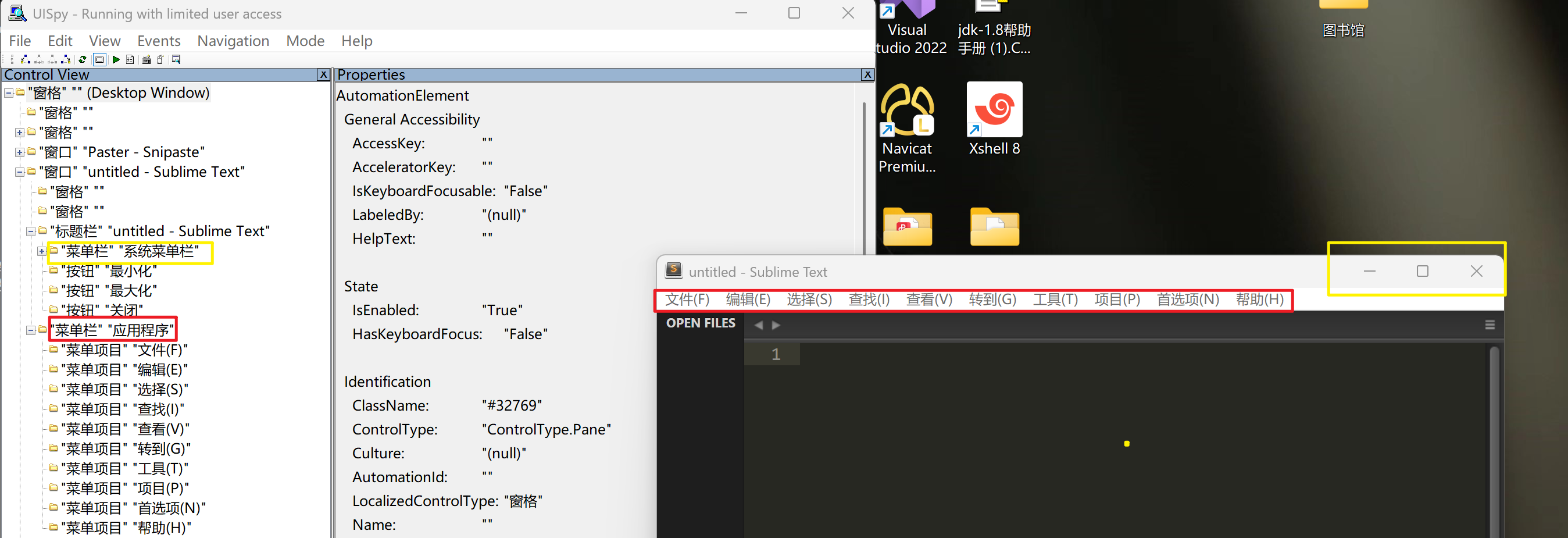The image size is (1568, 538).
Task: Toggle keyboard focus tracking icon
Action: pyautogui.click(x=147, y=60)
